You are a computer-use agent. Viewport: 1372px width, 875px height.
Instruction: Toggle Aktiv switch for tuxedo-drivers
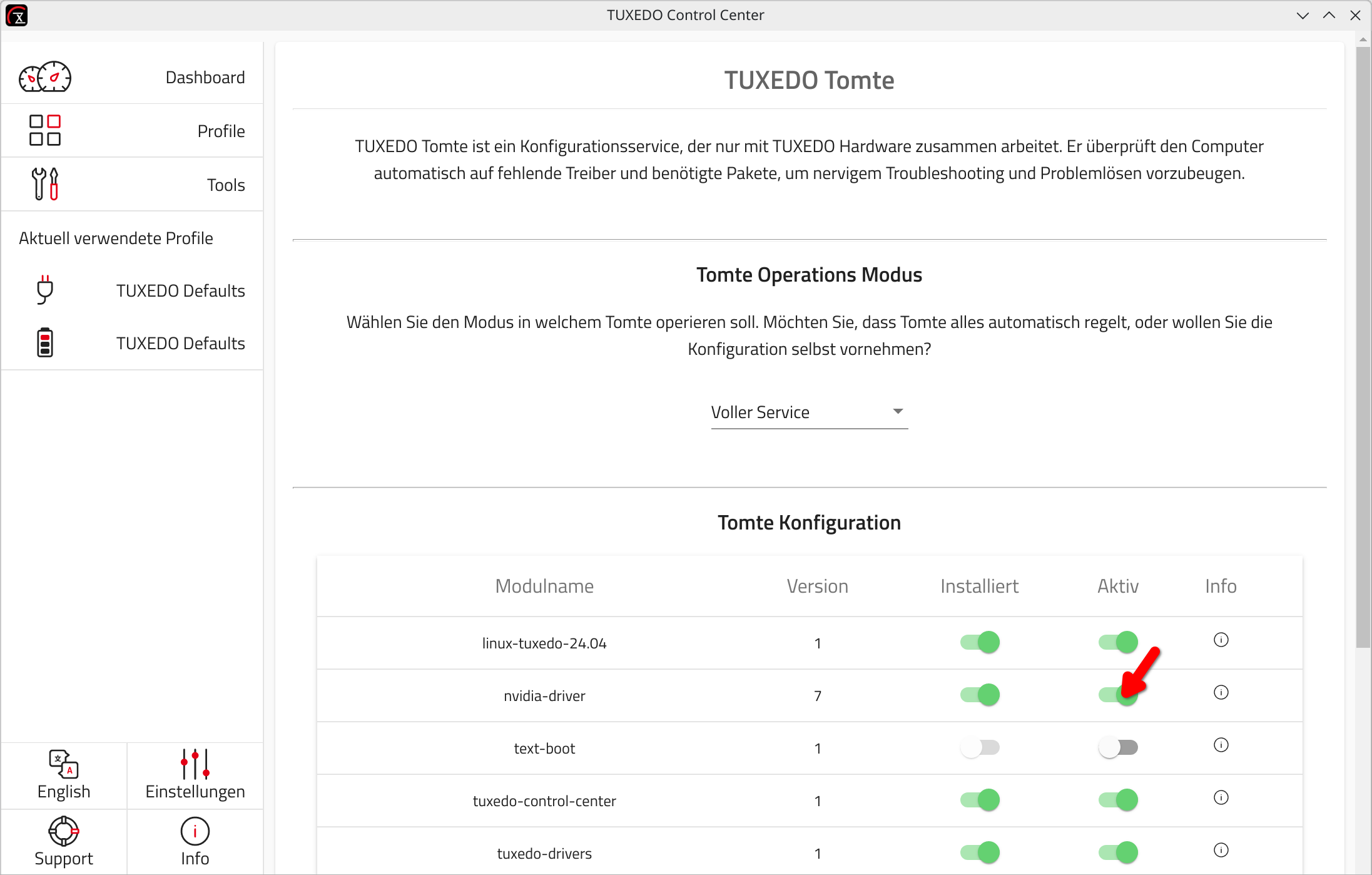1118,852
